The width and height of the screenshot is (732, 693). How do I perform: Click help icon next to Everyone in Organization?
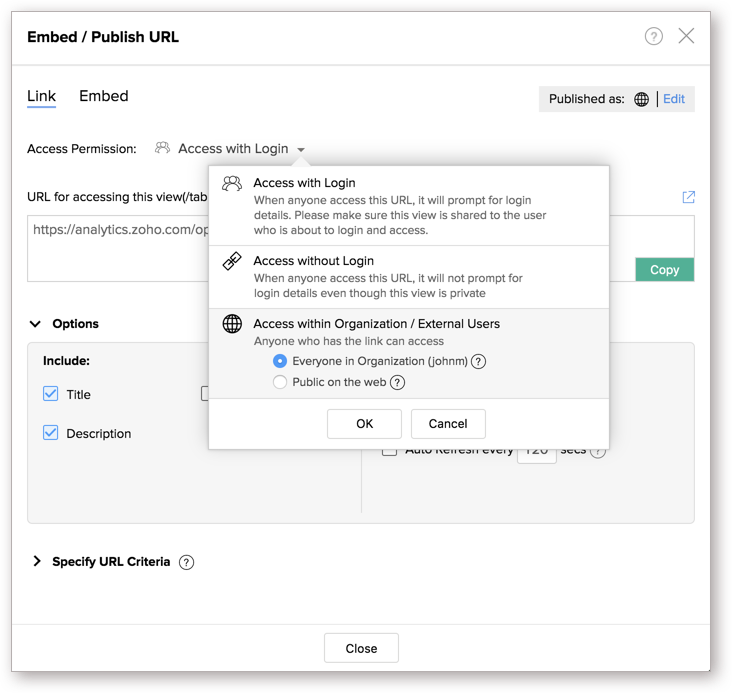[478, 361]
